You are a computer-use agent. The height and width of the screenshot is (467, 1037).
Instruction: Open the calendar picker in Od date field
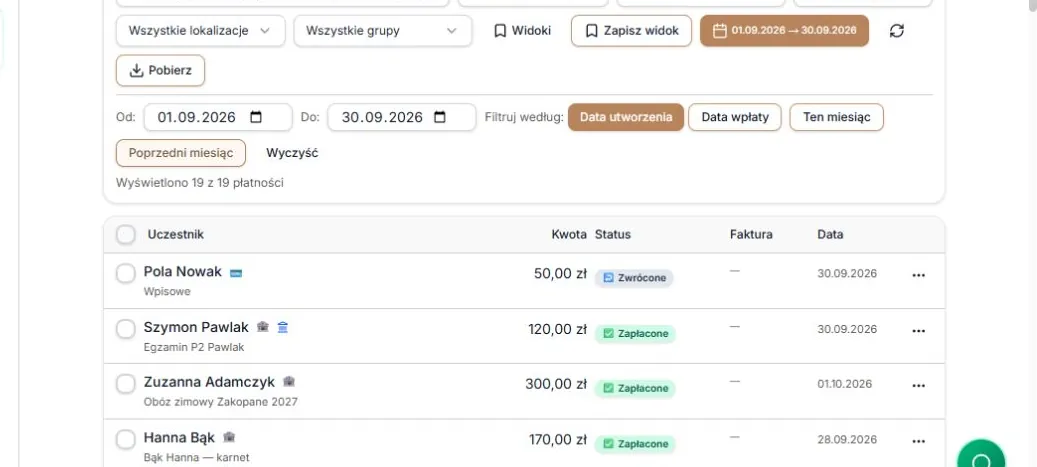(x=256, y=117)
